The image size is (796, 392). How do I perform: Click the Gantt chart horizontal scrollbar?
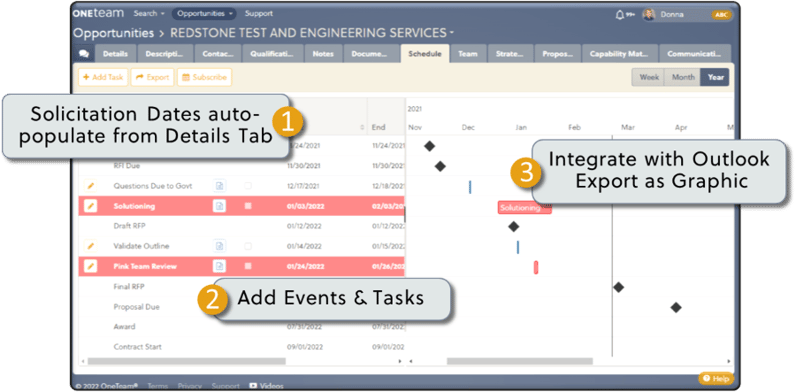[519, 361]
